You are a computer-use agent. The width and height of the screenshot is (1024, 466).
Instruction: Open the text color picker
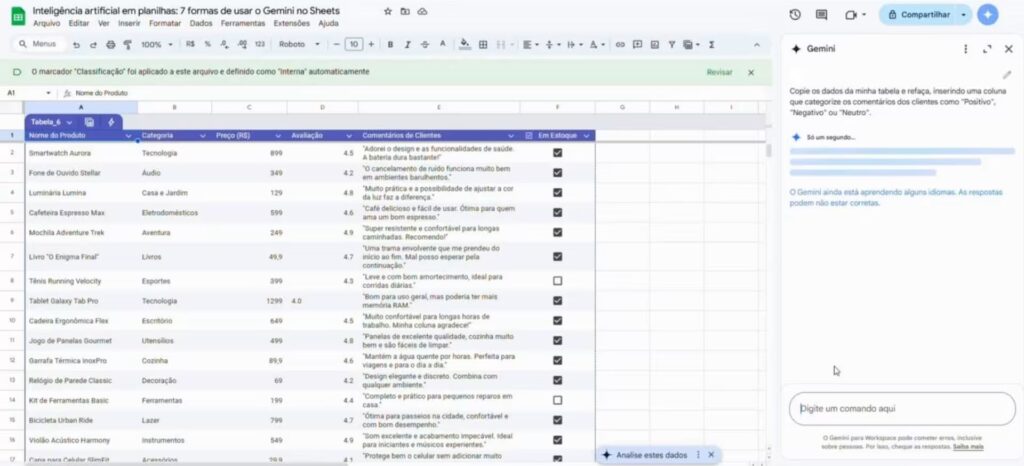point(442,44)
